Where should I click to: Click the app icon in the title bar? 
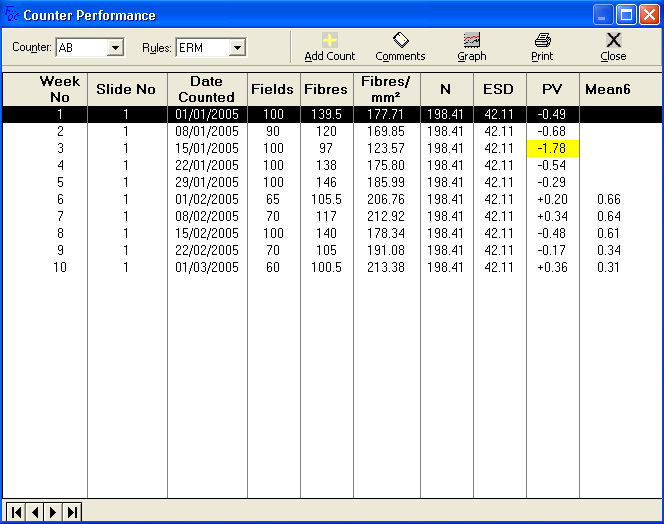(11, 14)
